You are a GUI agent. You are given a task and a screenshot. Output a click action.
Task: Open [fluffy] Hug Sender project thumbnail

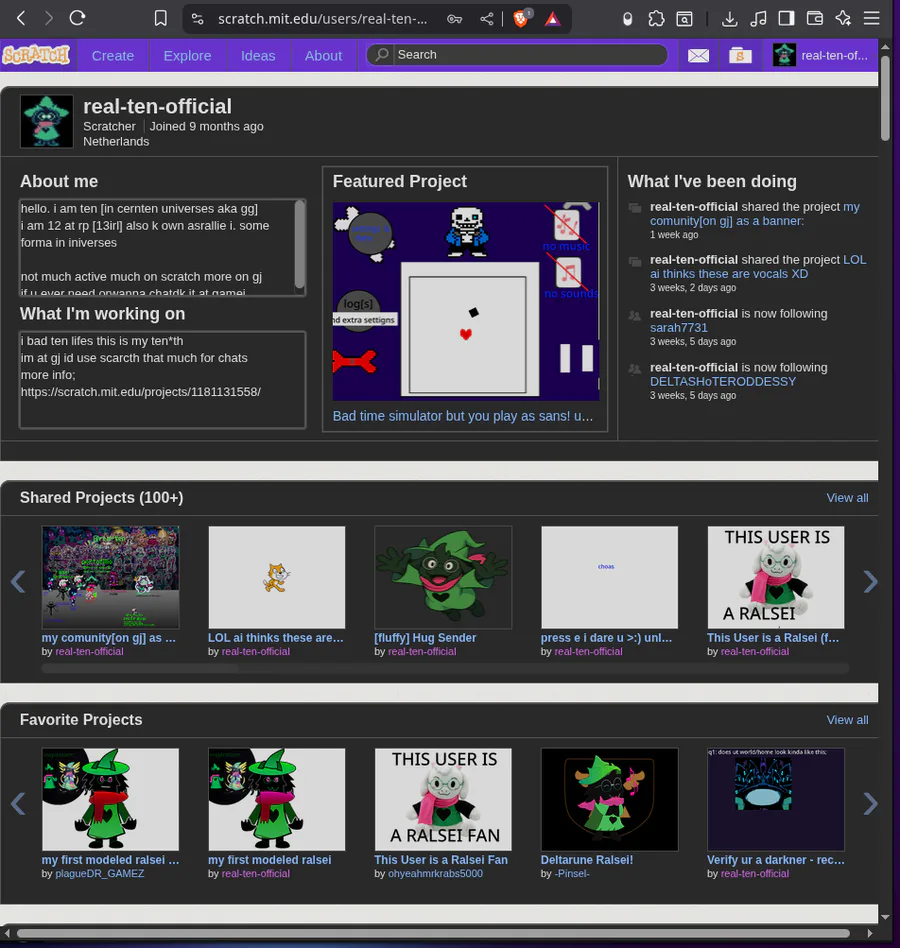pos(443,577)
